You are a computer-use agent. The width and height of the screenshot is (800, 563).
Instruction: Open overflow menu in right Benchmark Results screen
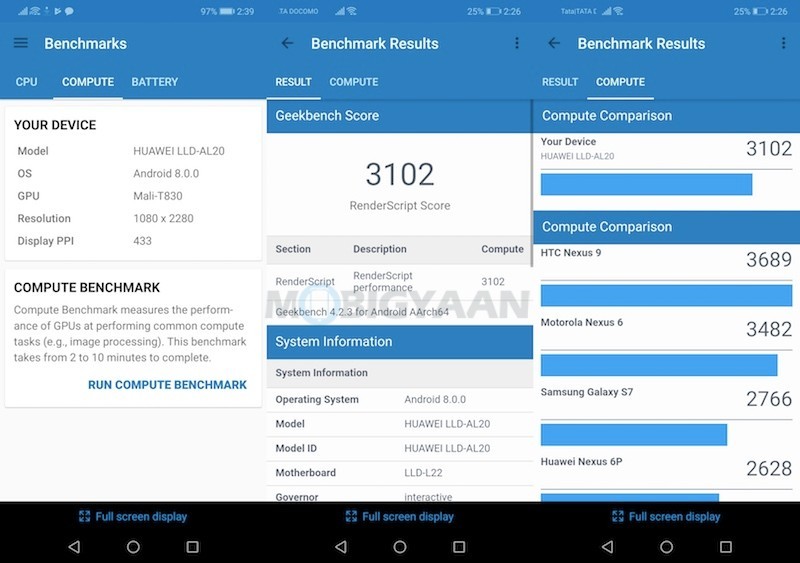[x=784, y=43]
